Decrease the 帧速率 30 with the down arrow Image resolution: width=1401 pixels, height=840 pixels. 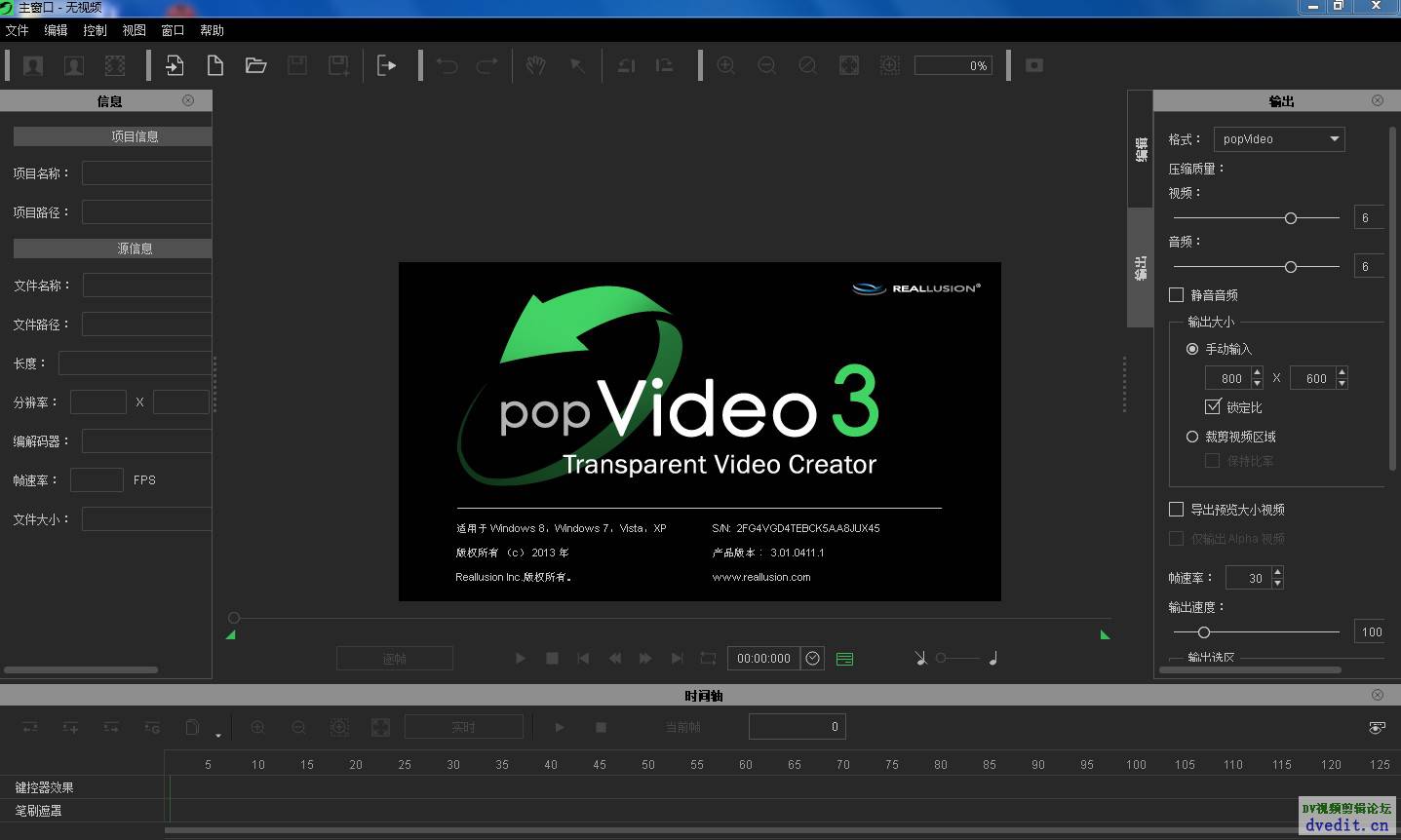click(x=1277, y=584)
